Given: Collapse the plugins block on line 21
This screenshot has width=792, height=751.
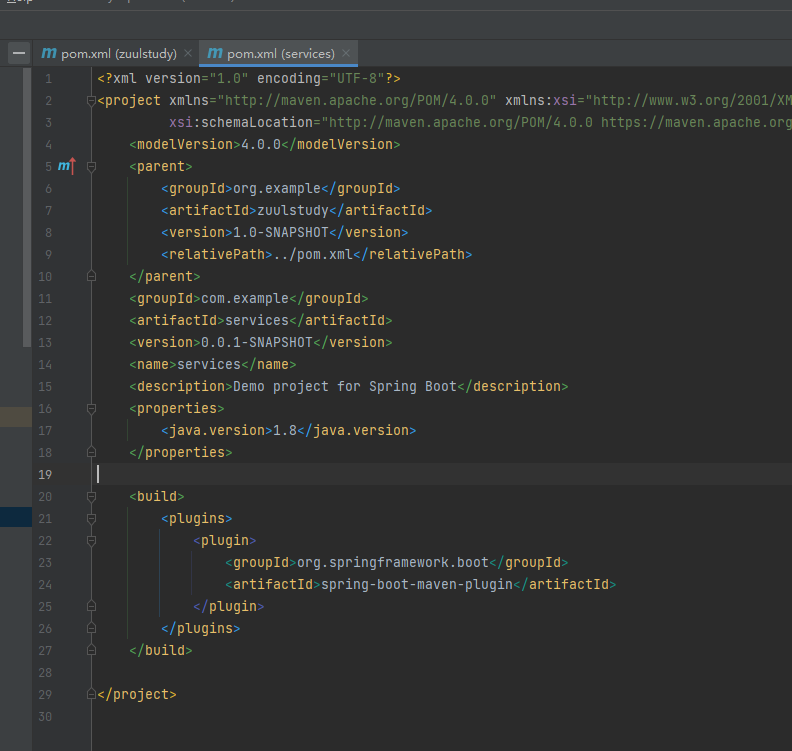Looking at the screenshot, I should tap(91, 519).
